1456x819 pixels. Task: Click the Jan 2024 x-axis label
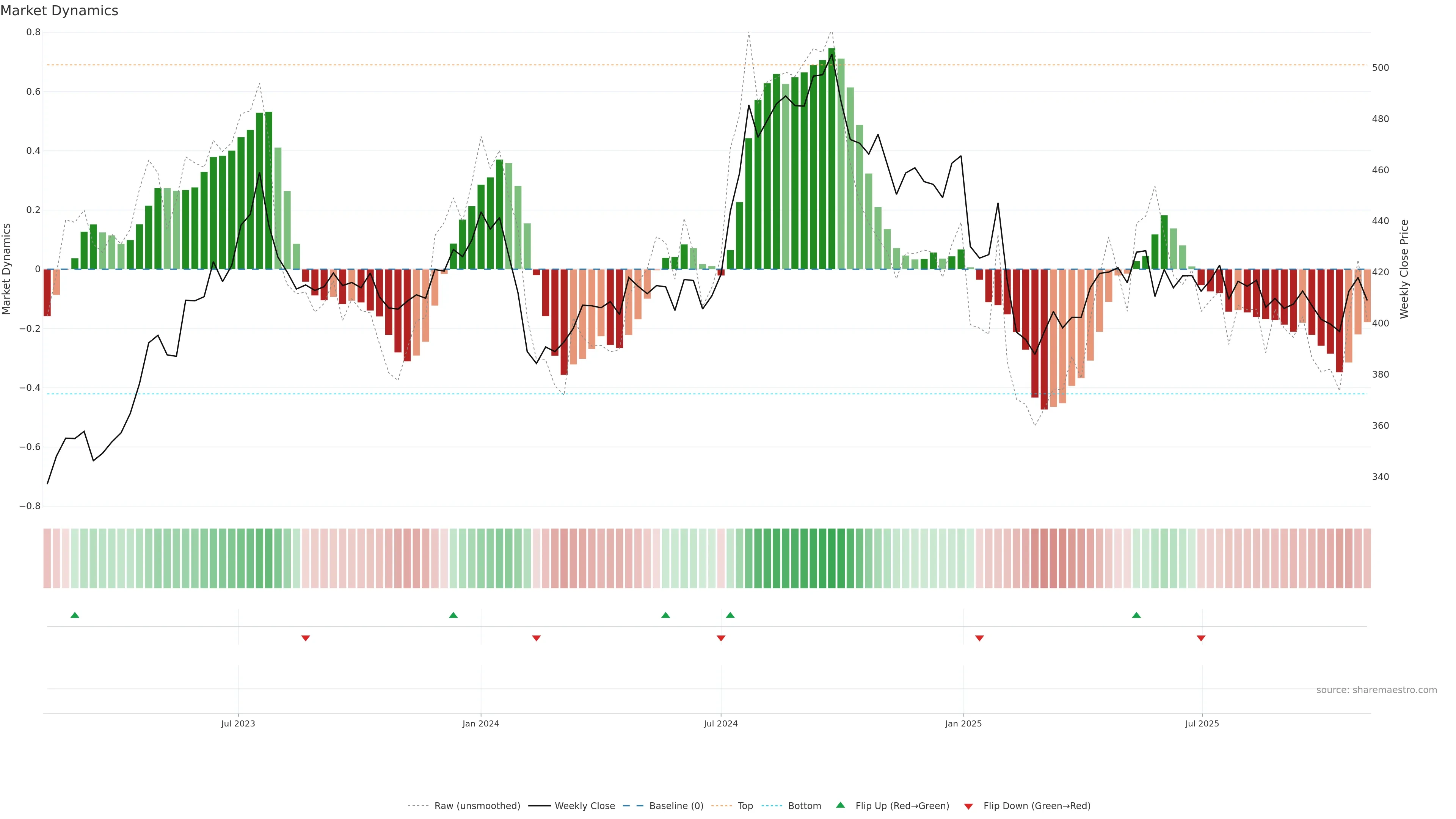click(x=480, y=723)
